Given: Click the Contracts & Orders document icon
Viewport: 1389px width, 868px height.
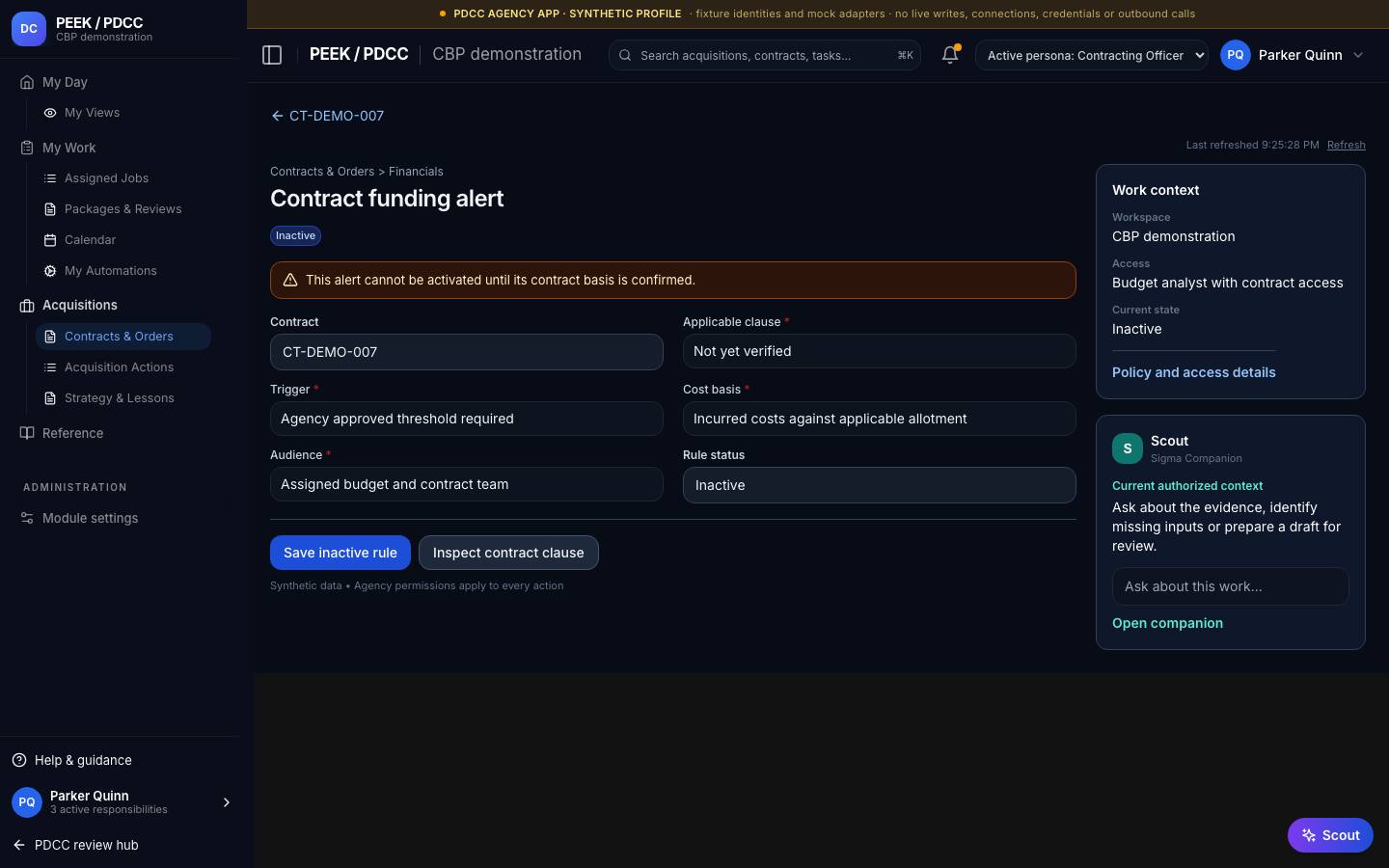Looking at the screenshot, I should [50, 337].
